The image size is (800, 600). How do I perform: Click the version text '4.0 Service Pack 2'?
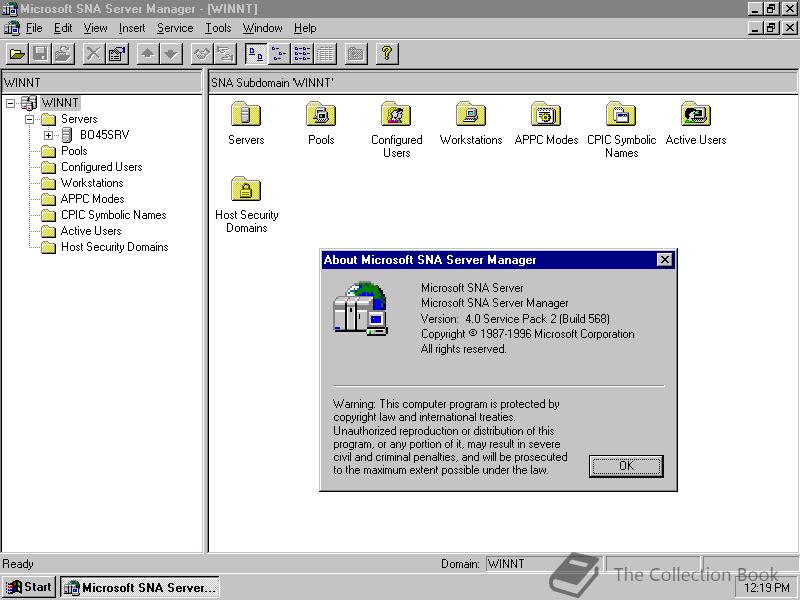point(511,319)
